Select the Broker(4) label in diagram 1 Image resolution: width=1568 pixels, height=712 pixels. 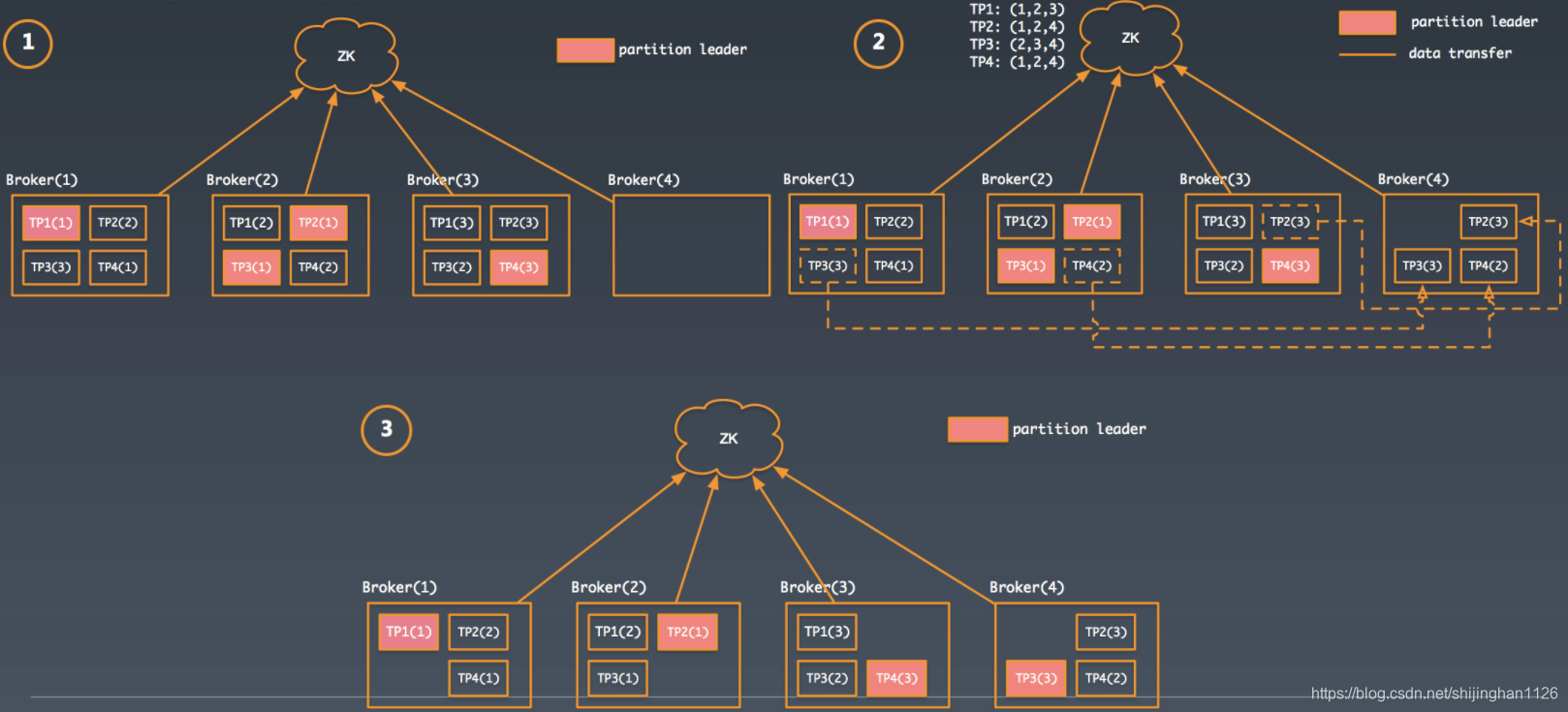(x=643, y=180)
